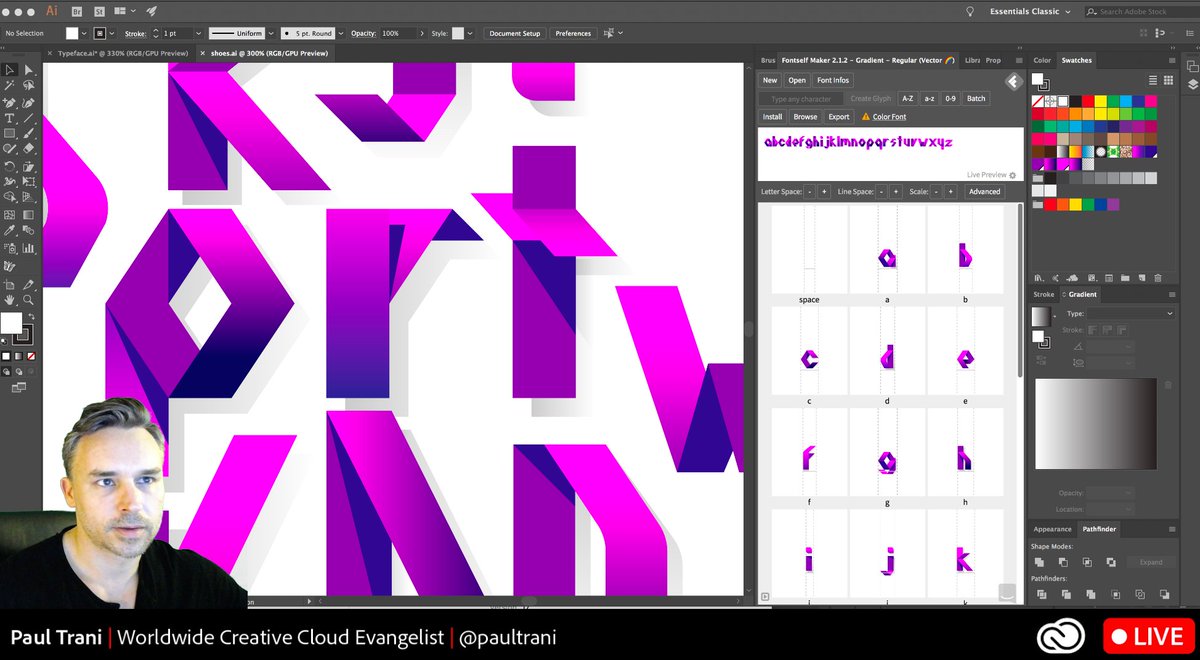Open Essentials Classic workspace switcher
1200x660 pixels.
[x=1029, y=11]
